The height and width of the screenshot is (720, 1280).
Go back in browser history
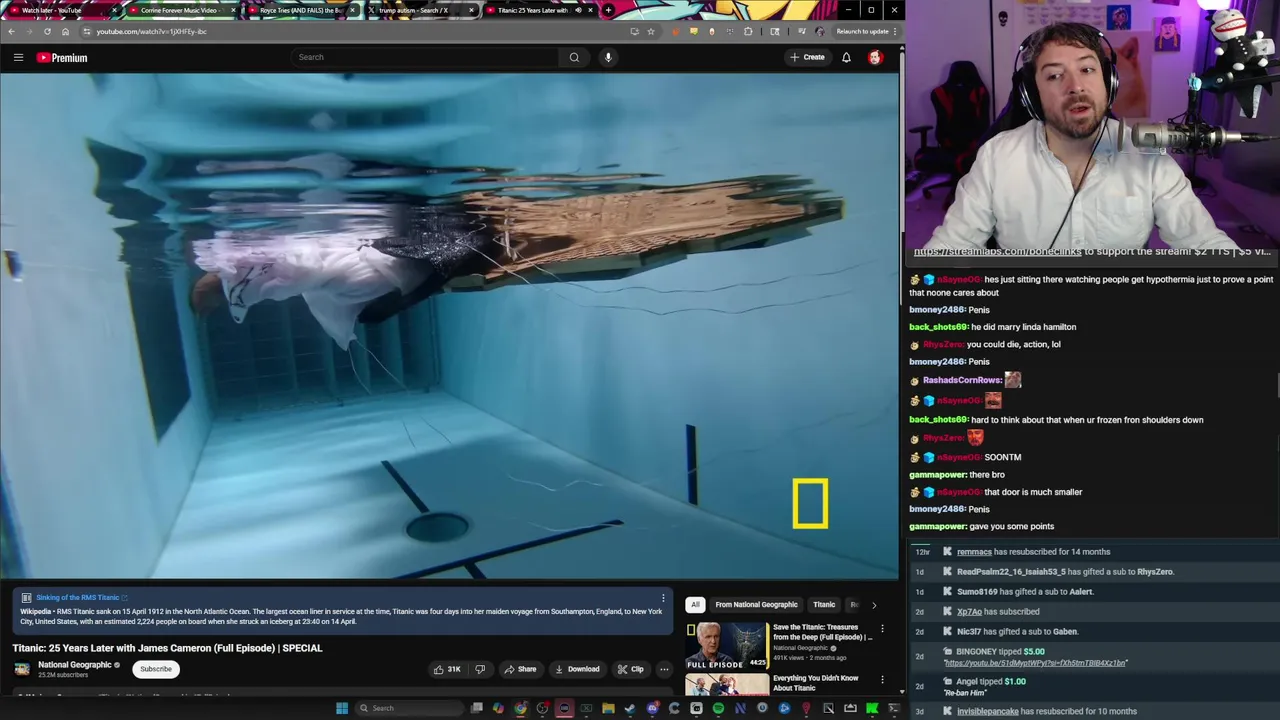[x=11, y=31]
